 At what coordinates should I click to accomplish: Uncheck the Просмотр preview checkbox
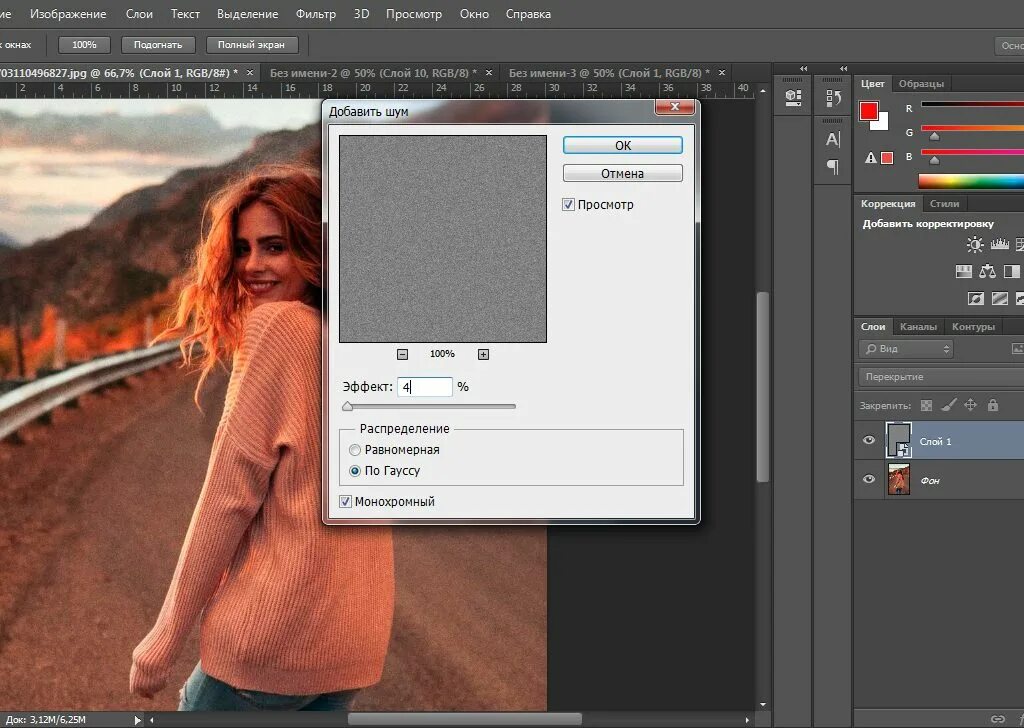point(569,205)
